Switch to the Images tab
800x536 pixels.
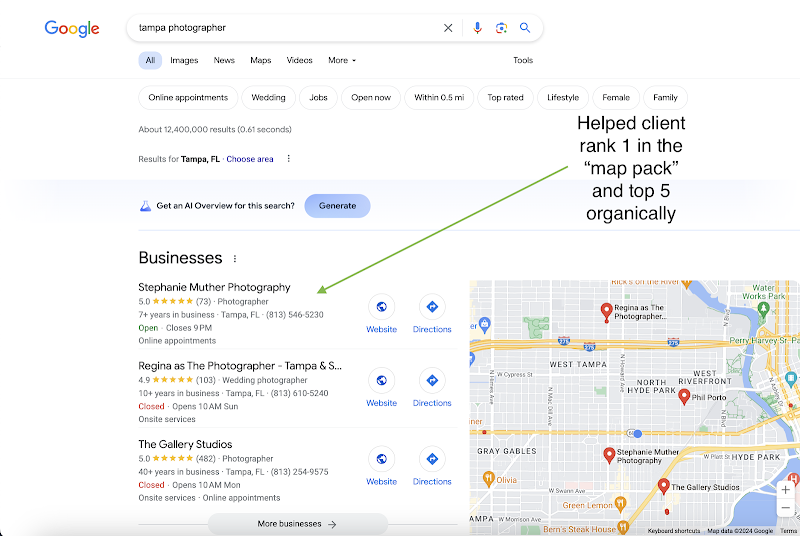coord(184,60)
